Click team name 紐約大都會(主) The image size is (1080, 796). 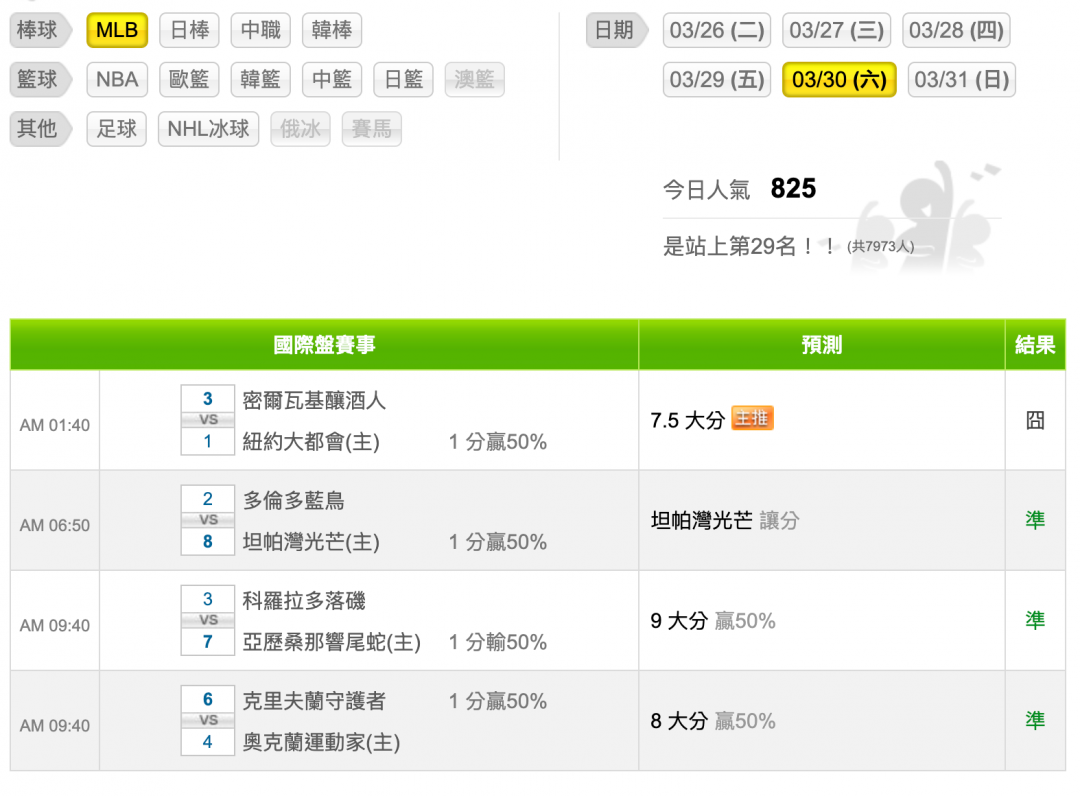[x=311, y=441]
